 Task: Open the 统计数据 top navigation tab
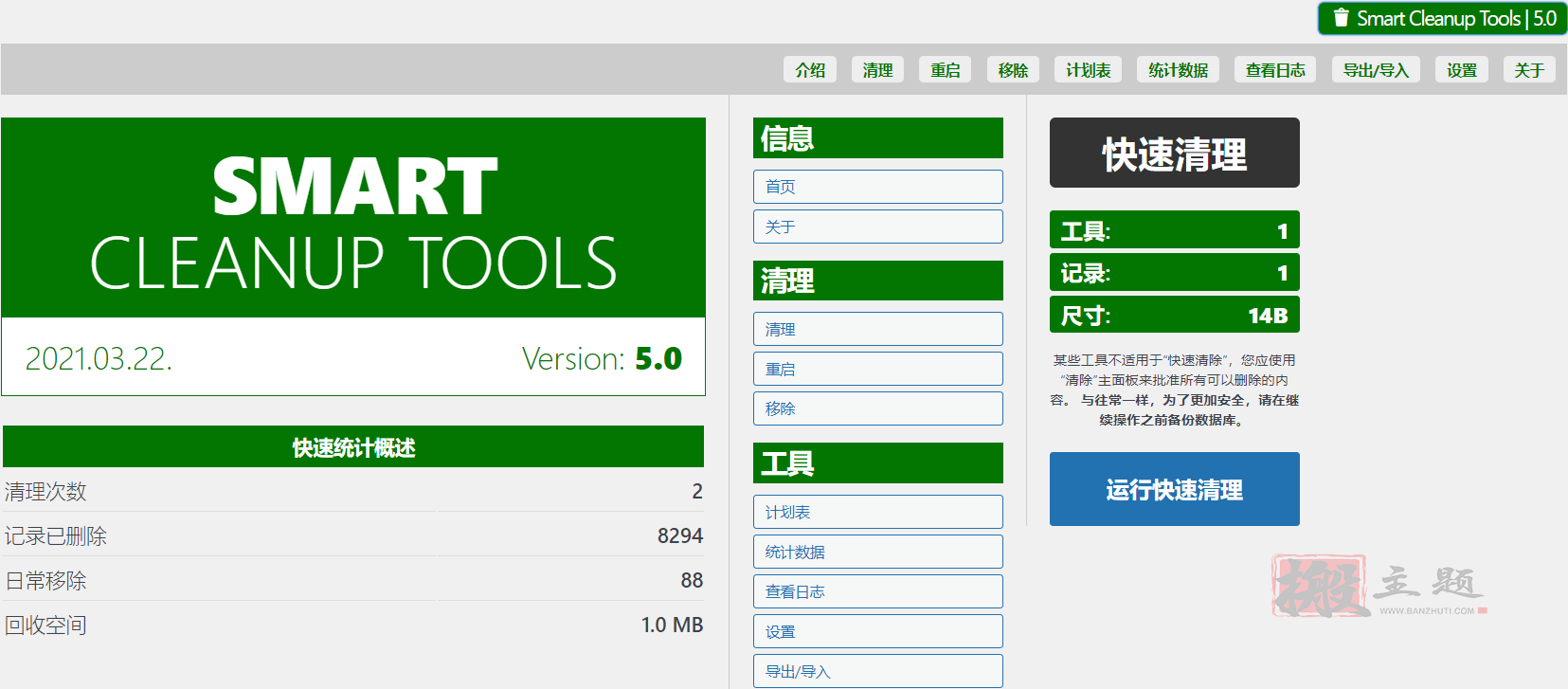point(1178,70)
